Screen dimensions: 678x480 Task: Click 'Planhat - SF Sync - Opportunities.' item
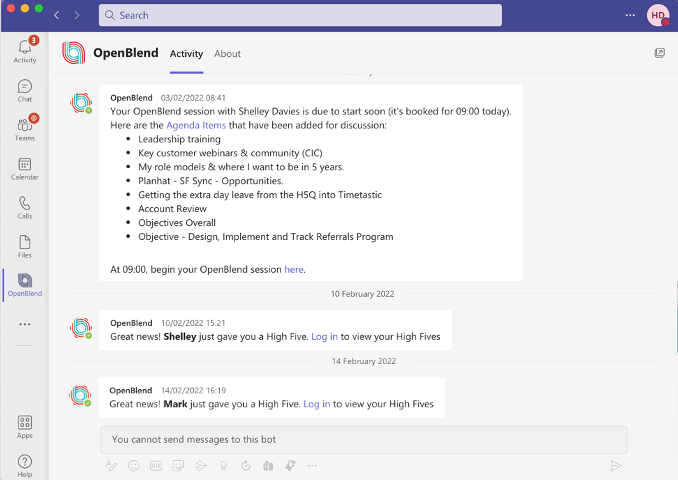coord(211,181)
